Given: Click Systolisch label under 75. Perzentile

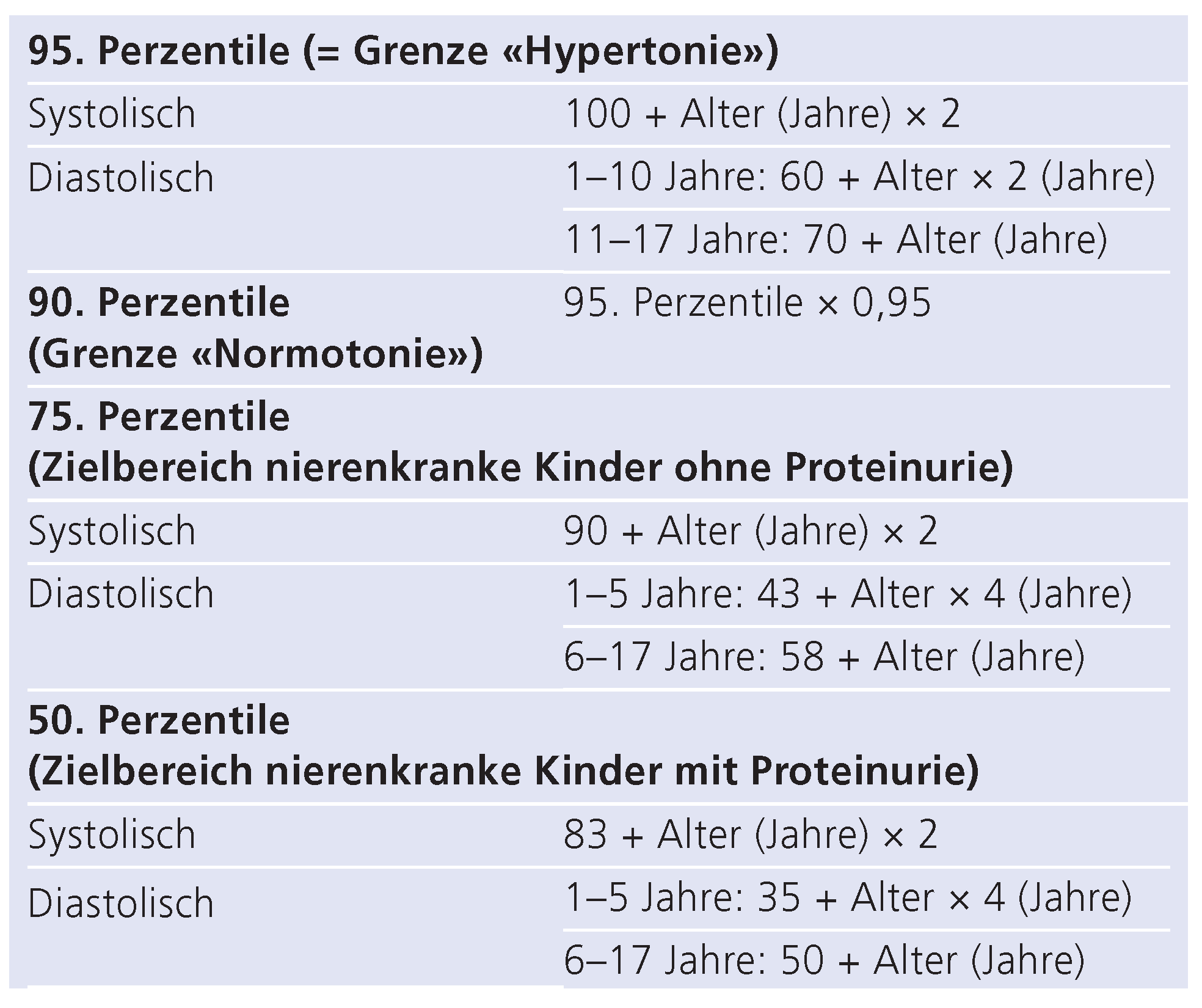Looking at the screenshot, I should pos(112,531).
